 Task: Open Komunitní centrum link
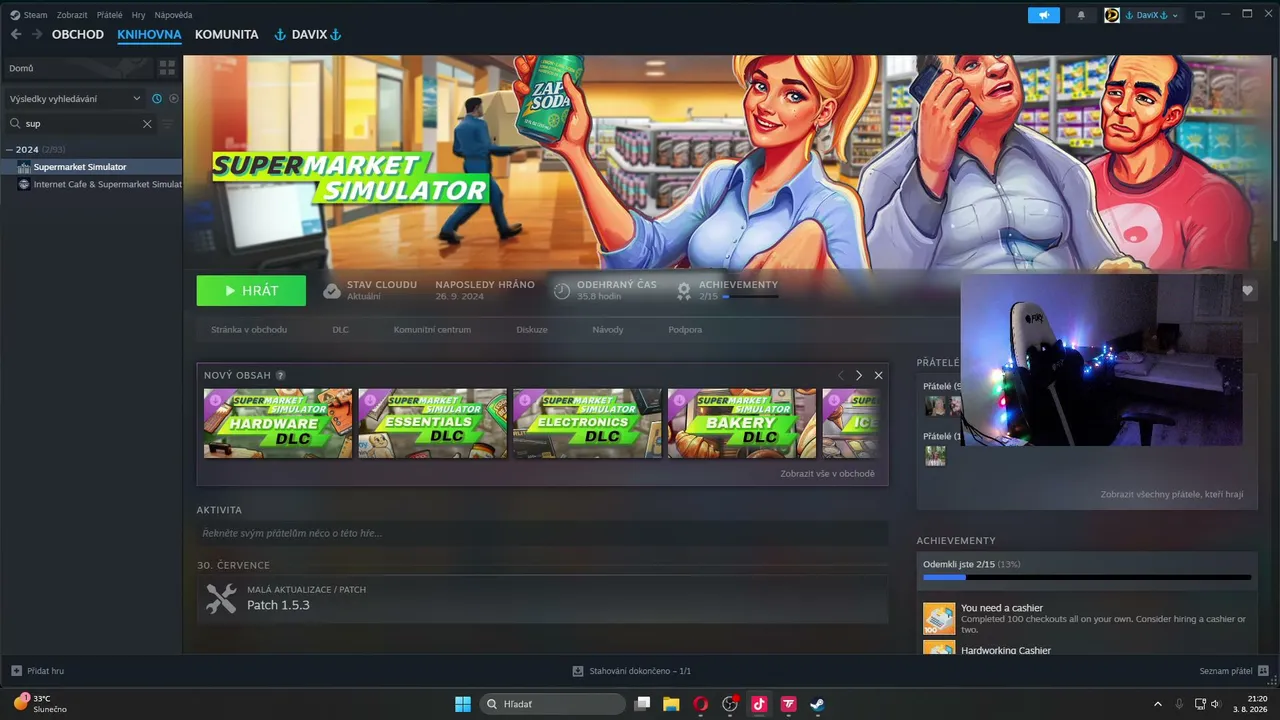coord(432,330)
